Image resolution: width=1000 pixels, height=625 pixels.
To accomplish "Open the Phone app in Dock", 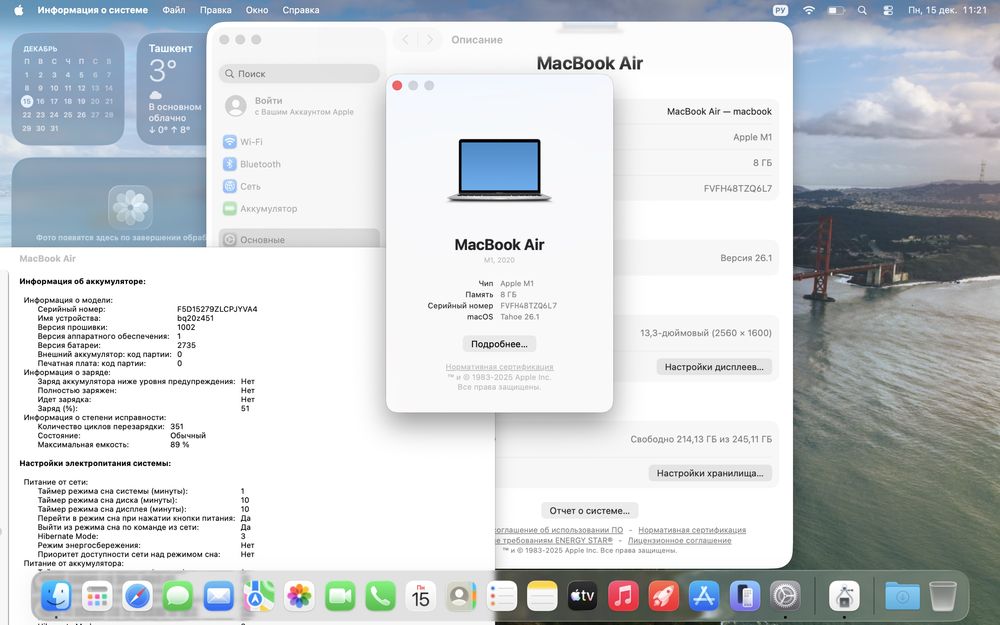I will 380,597.
